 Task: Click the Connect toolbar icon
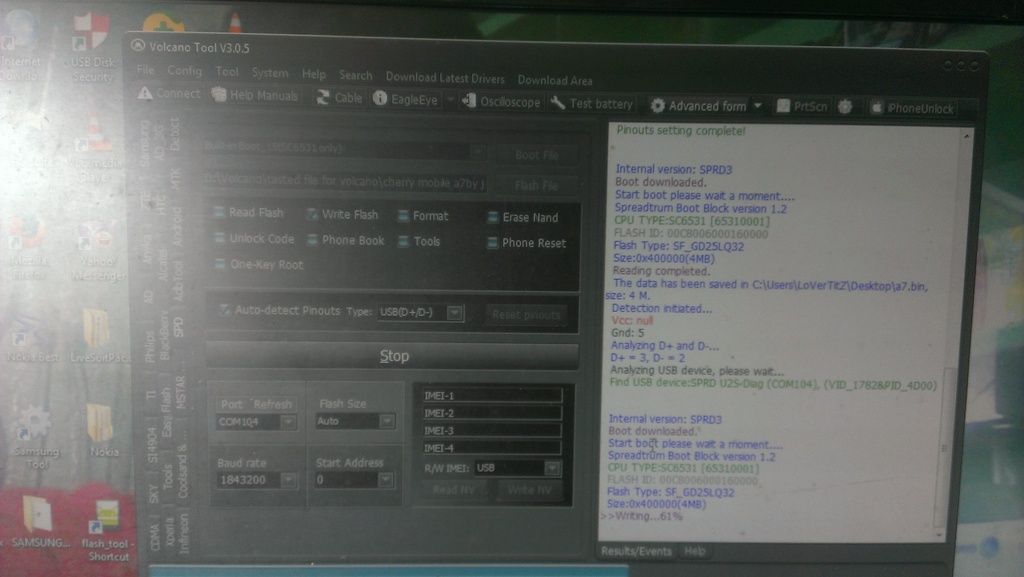click(x=169, y=94)
